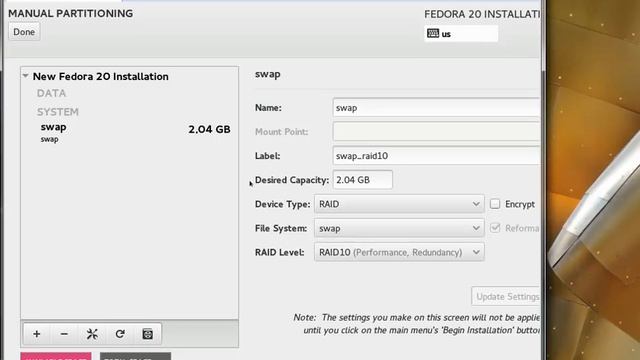This screenshot has height=360, width=640.
Task: Open the File System swap dropdown
Action: (399, 228)
